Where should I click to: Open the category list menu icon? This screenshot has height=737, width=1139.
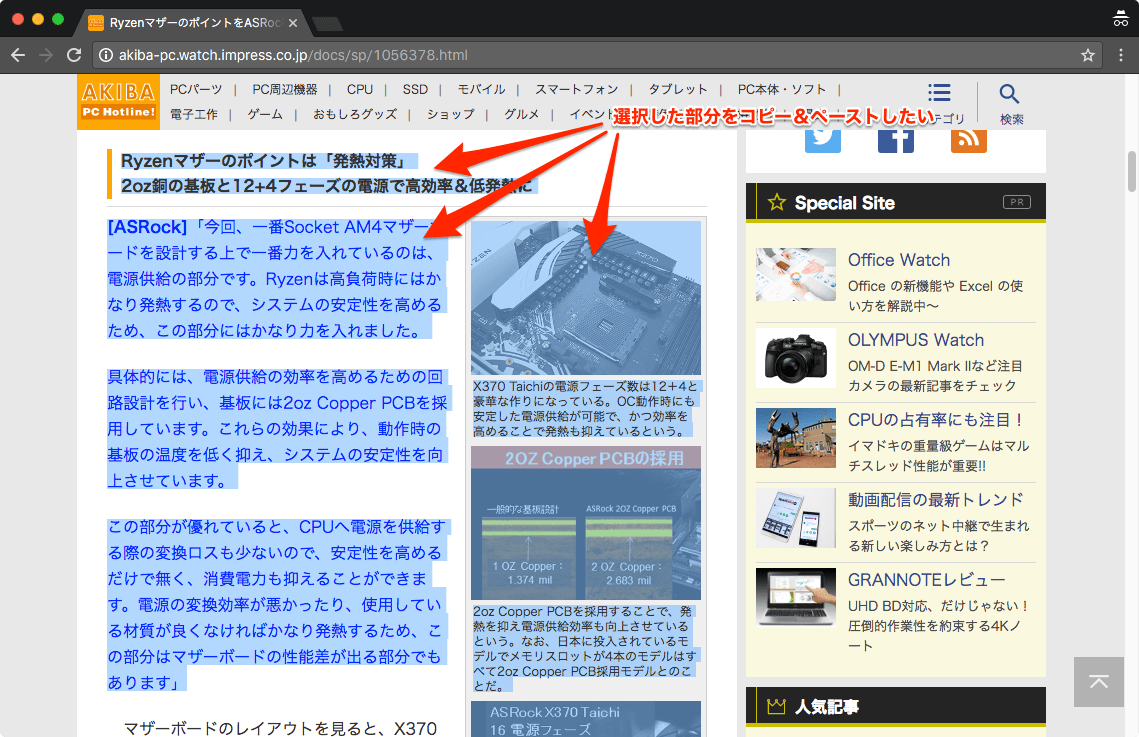coord(939,93)
